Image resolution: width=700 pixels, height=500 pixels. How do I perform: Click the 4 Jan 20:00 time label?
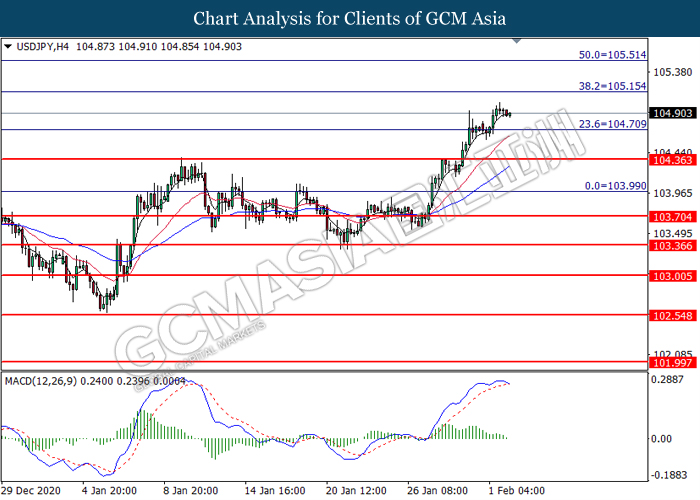109,491
